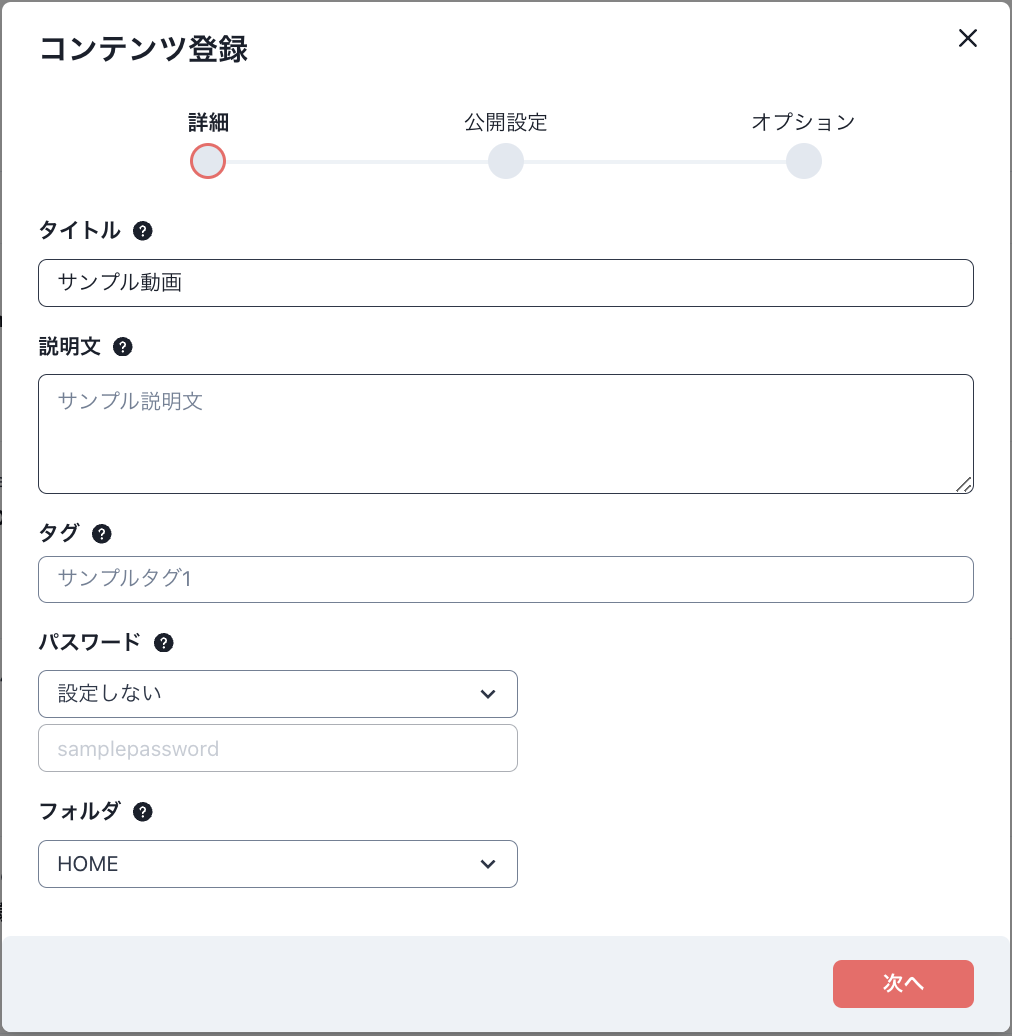The image size is (1012, 1036).
Task: Switch to the オプション step label
Action: click(804, 122)
